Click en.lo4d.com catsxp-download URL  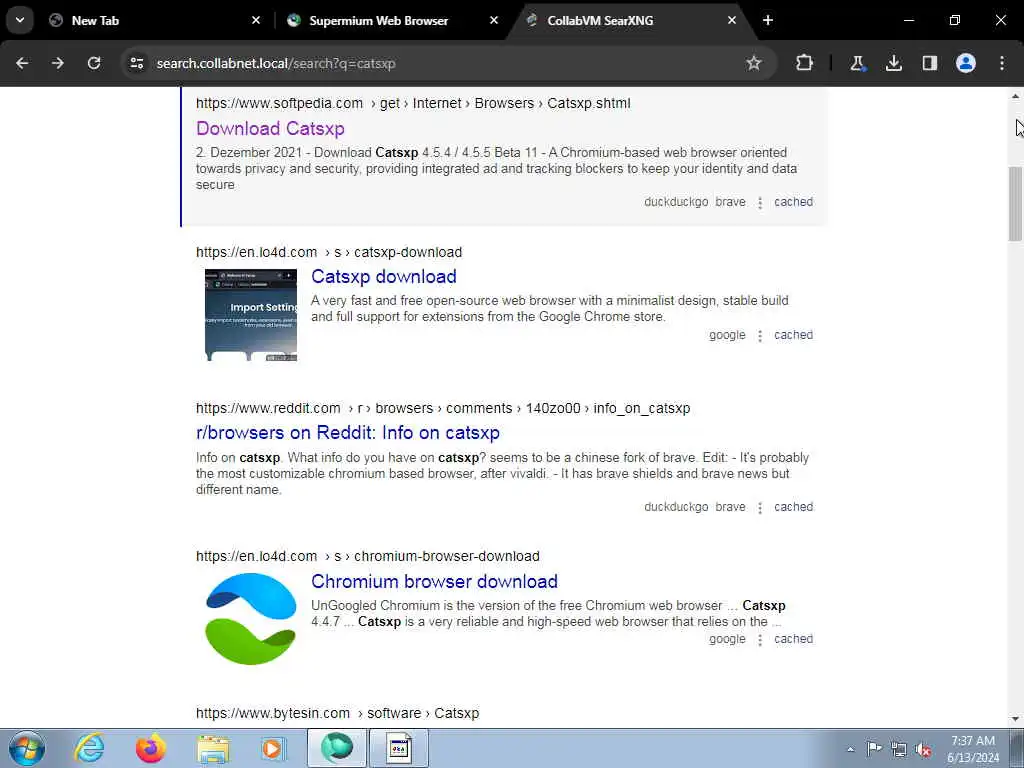coord(329,252)
